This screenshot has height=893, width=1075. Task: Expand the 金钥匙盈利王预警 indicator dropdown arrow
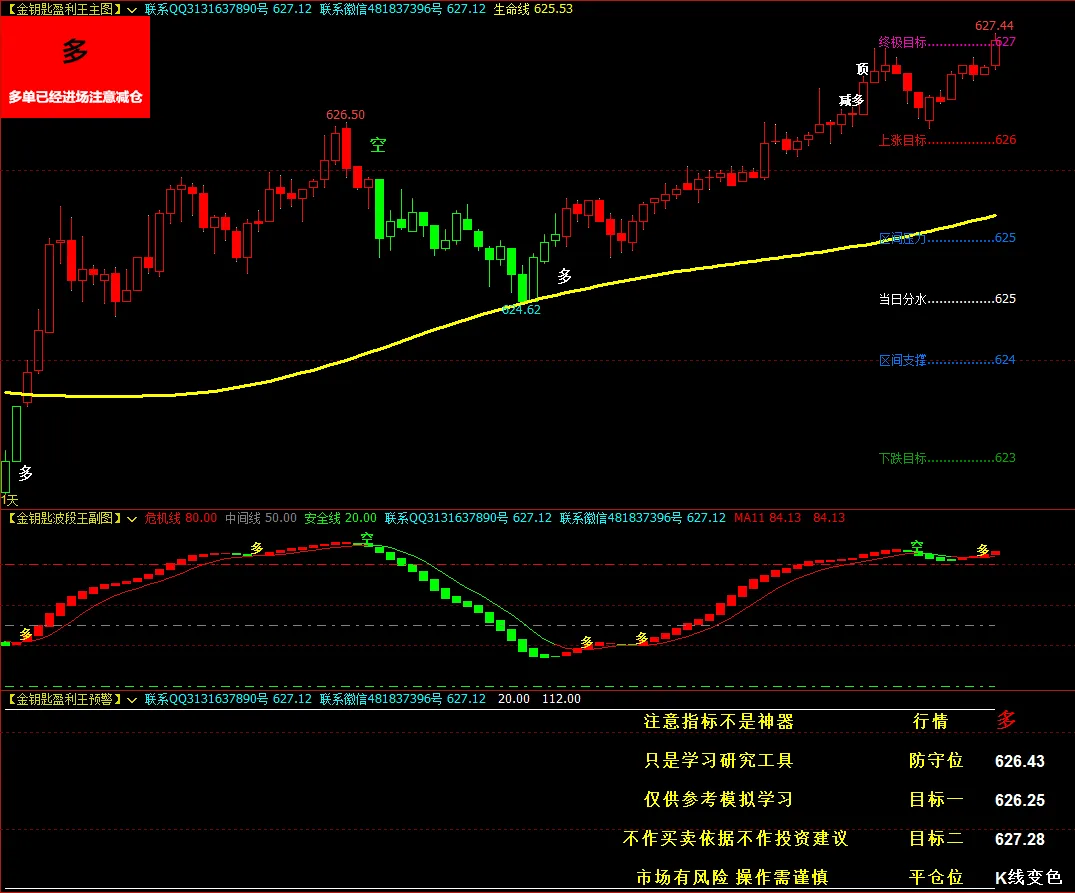tap(132, 700)
